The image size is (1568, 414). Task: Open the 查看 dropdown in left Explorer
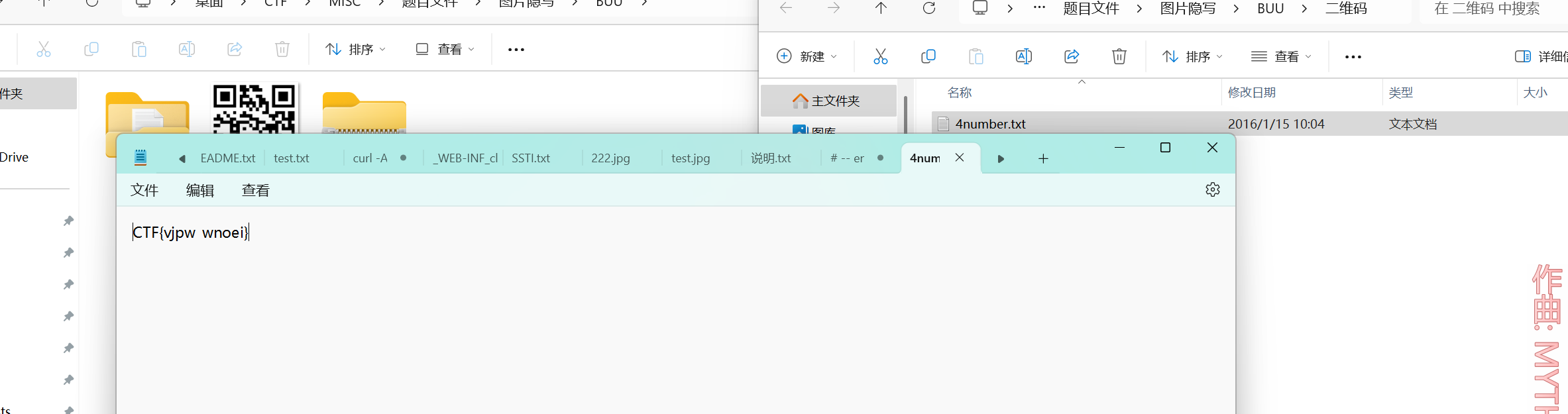click(445, 50)
